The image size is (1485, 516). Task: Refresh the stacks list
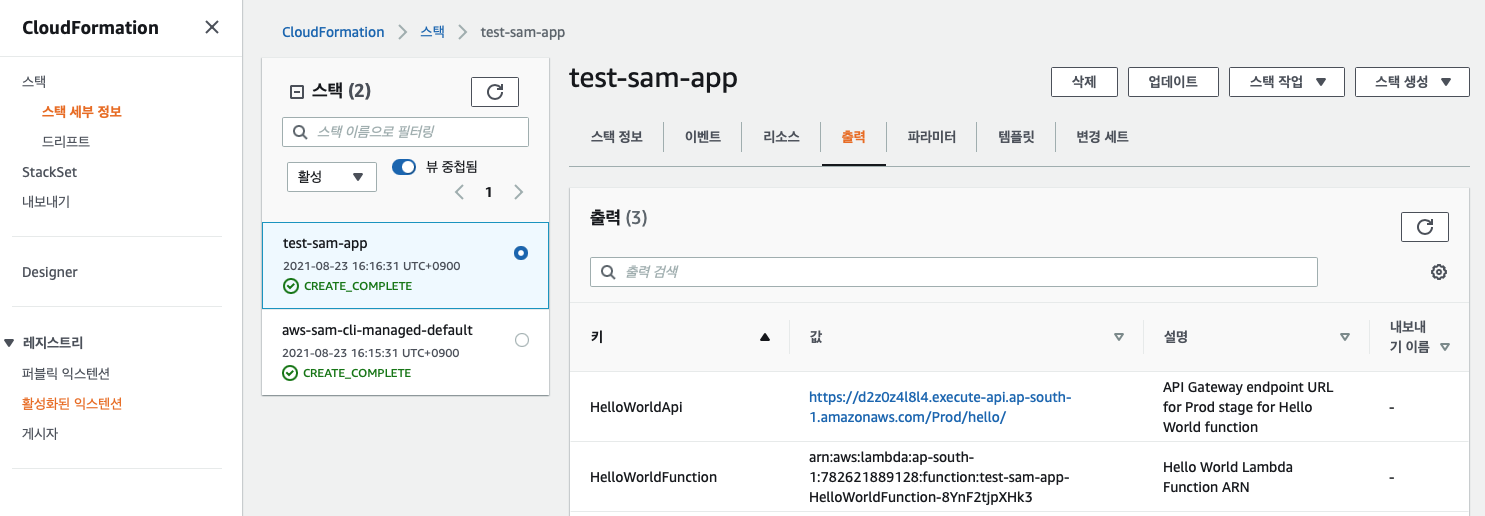(495, 92)
